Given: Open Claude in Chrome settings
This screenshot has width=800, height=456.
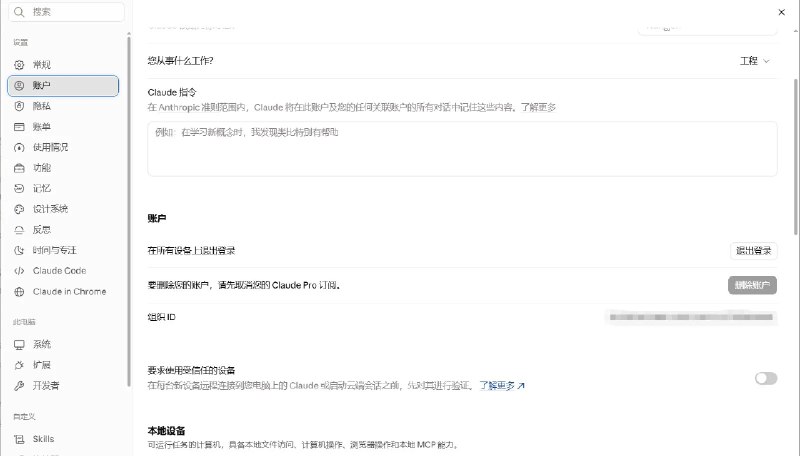Looking at the screenshot, I should pos(63,292).
